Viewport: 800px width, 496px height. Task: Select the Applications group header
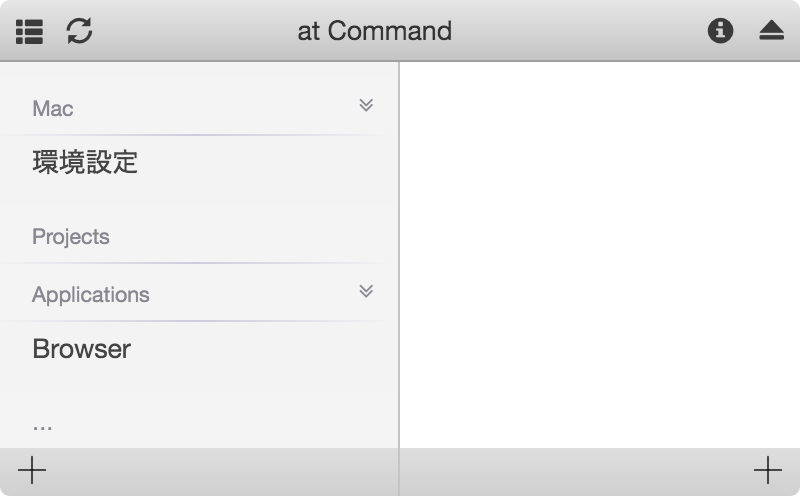[x=199, y=294]
